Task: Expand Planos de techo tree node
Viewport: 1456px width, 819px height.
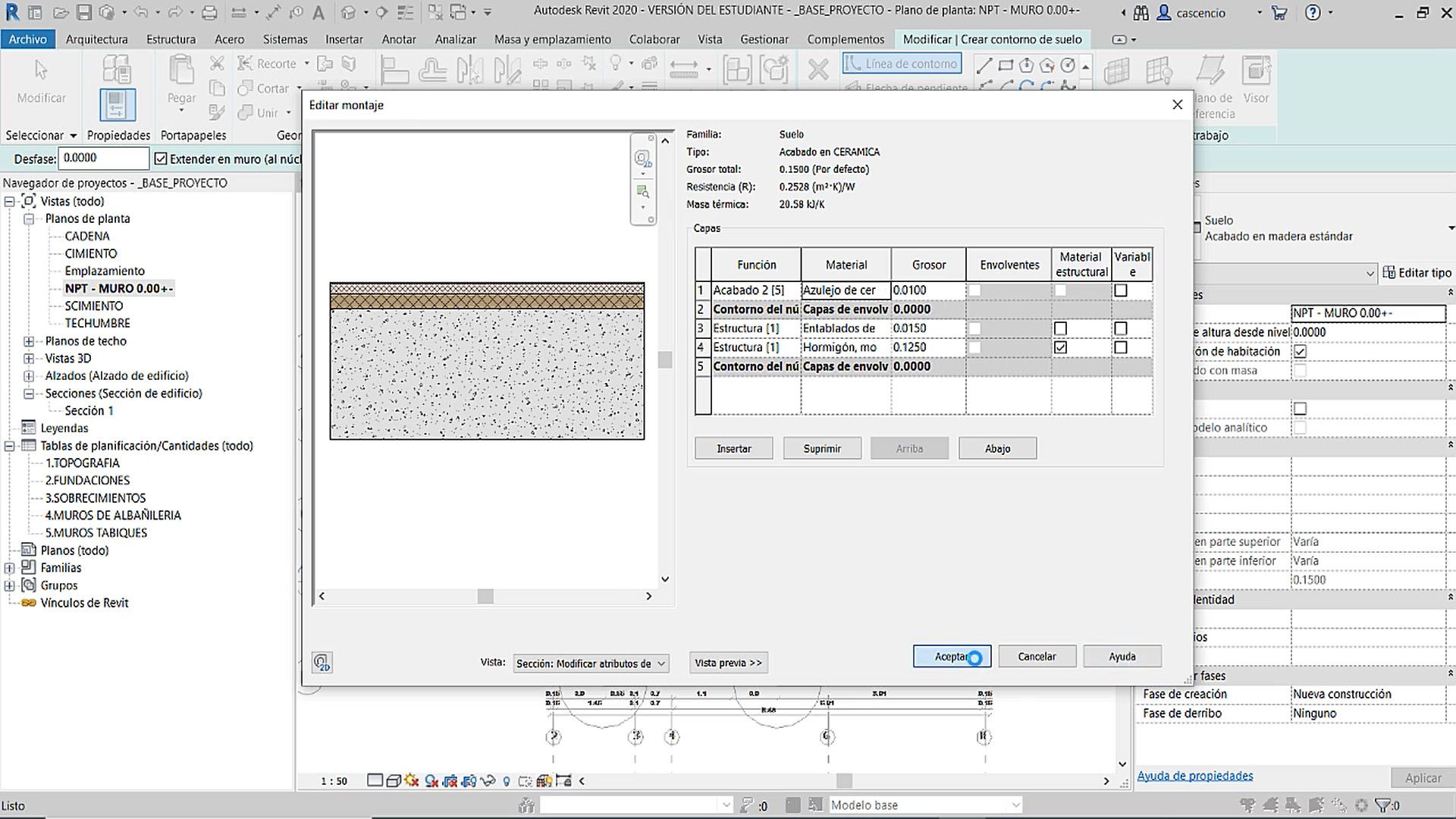Action: click(x=29, y=341)
